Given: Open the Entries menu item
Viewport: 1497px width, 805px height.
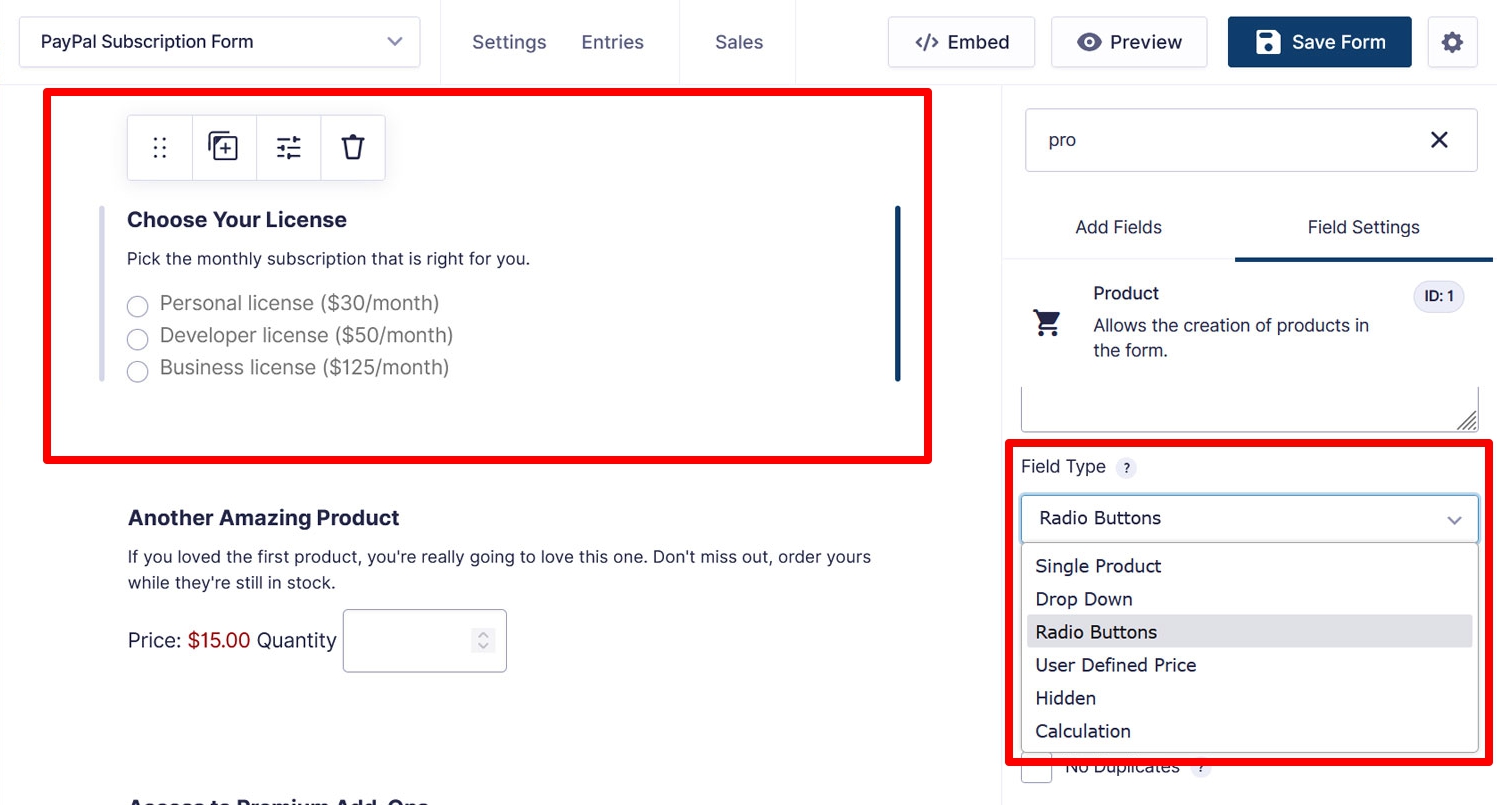Looking at the screenshot, I should [613, 42].
